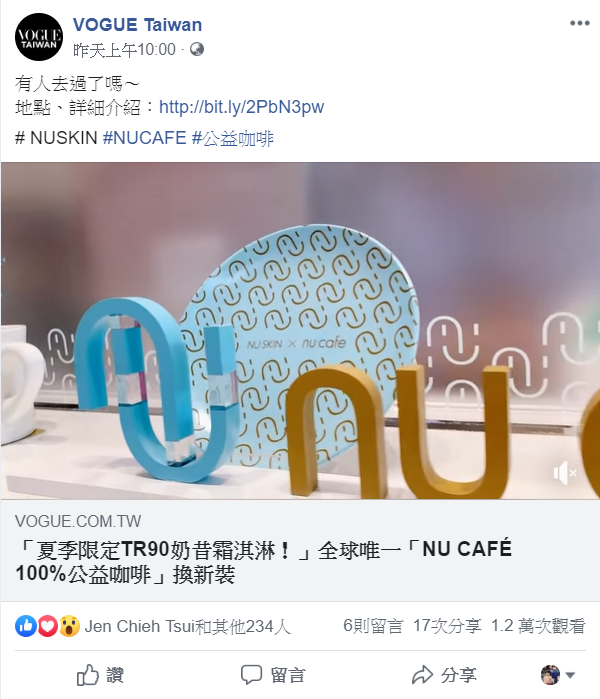Screen dimensions: 600x699
Task: Open the commenting-as profile dropdown
Action: [557, 675]
